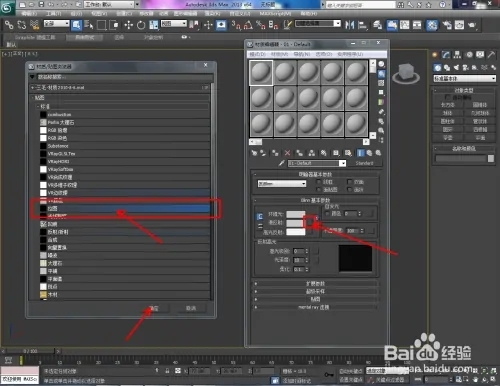The height and width of the screenshot is (386, 500).
Task: Click the ViewCube in the viewport
Action: 406,73
